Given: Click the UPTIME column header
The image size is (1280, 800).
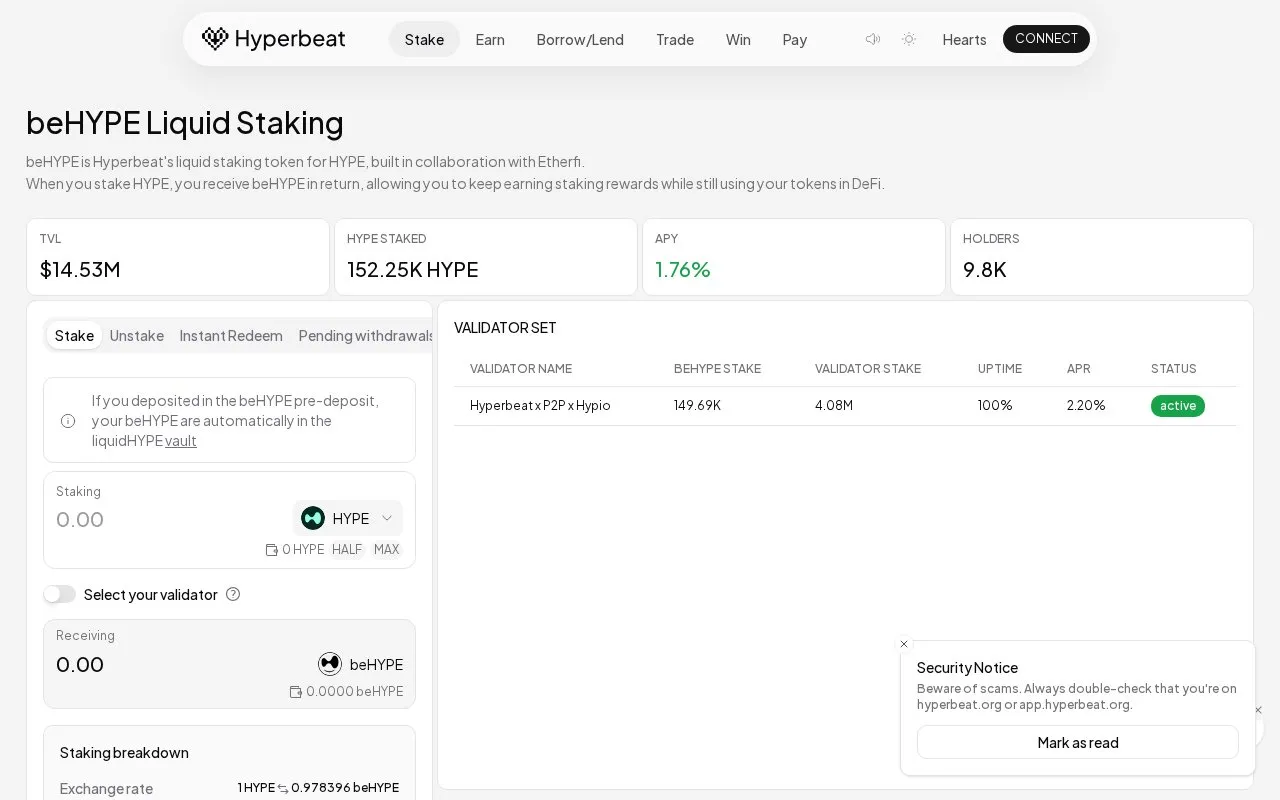Looking at the screenshot, I should pyautogui.click(x=1000, y=369).
